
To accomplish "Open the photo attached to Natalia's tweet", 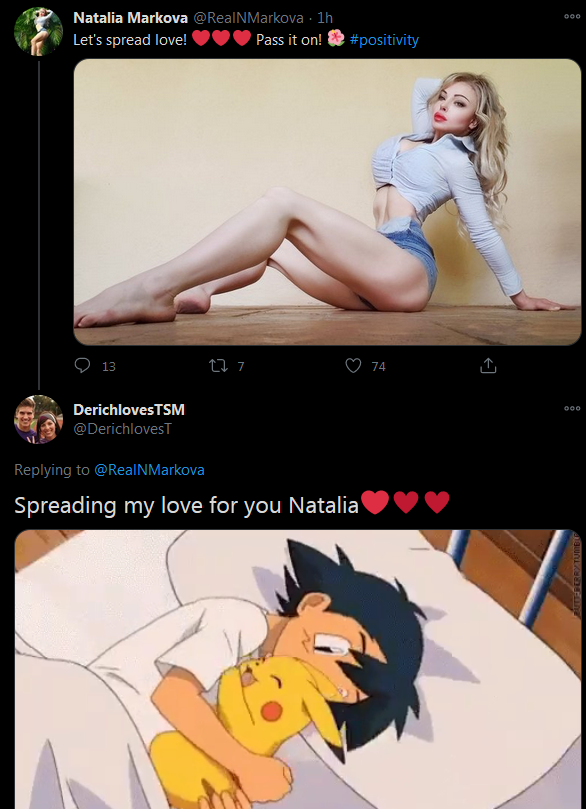I will click(328, 202).
